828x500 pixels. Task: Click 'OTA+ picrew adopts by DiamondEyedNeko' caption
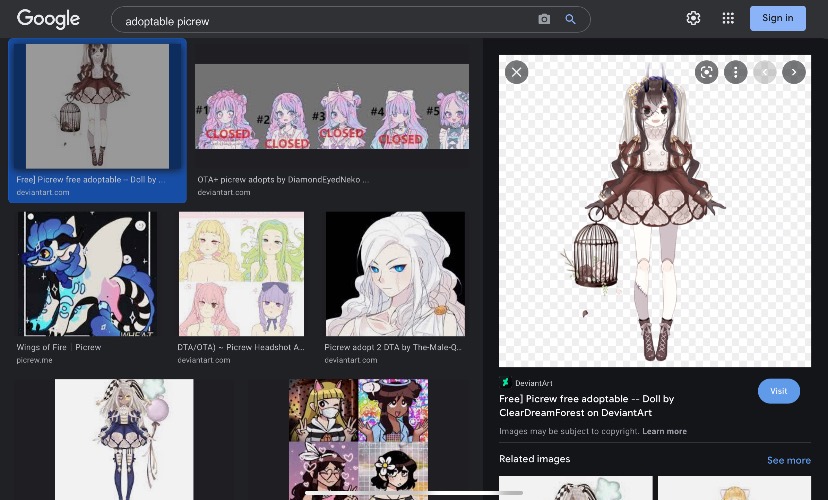pyautogui.click(x=283, y=180)
